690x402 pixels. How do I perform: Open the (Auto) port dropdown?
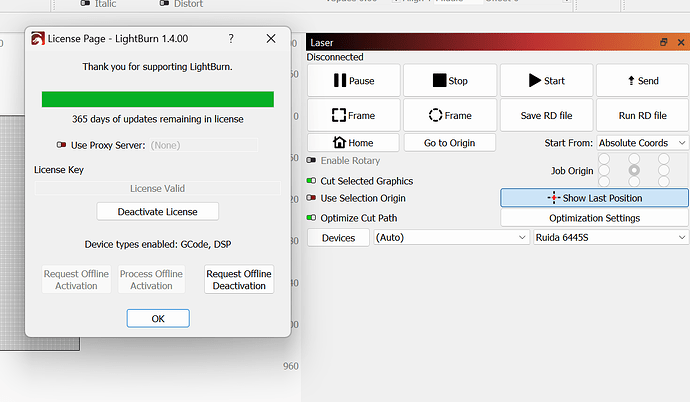click(451, 238)
